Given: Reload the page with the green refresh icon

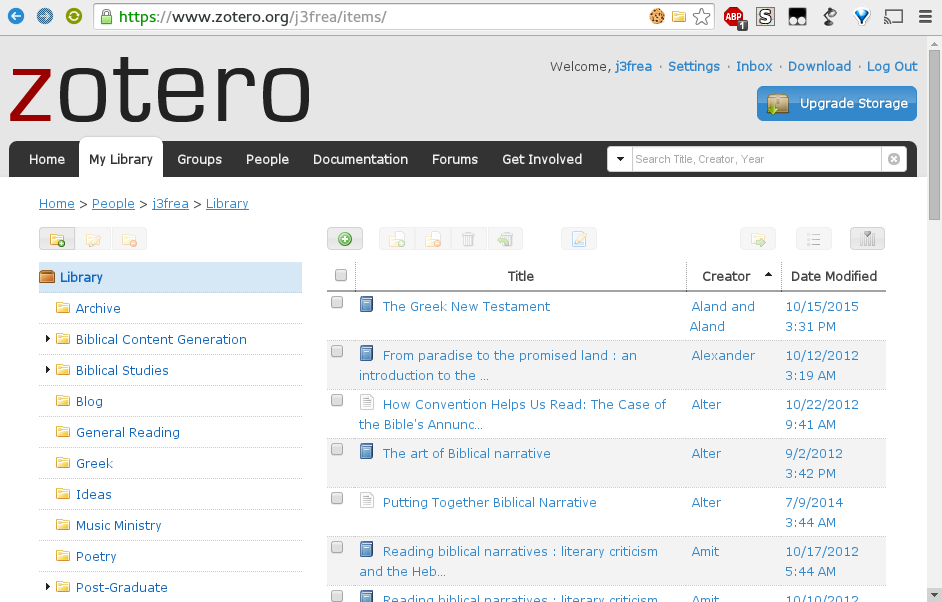Looking at the screenshot, I should pos(74,16).
